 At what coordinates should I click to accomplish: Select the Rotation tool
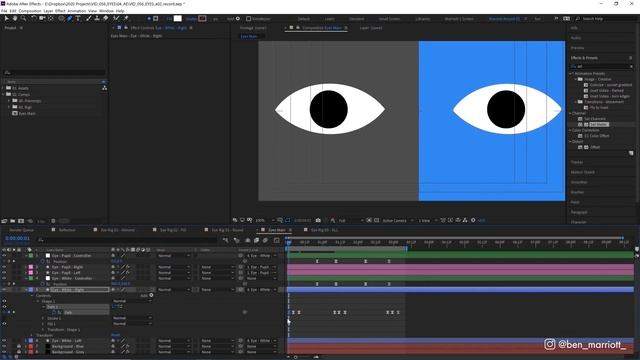34,18
